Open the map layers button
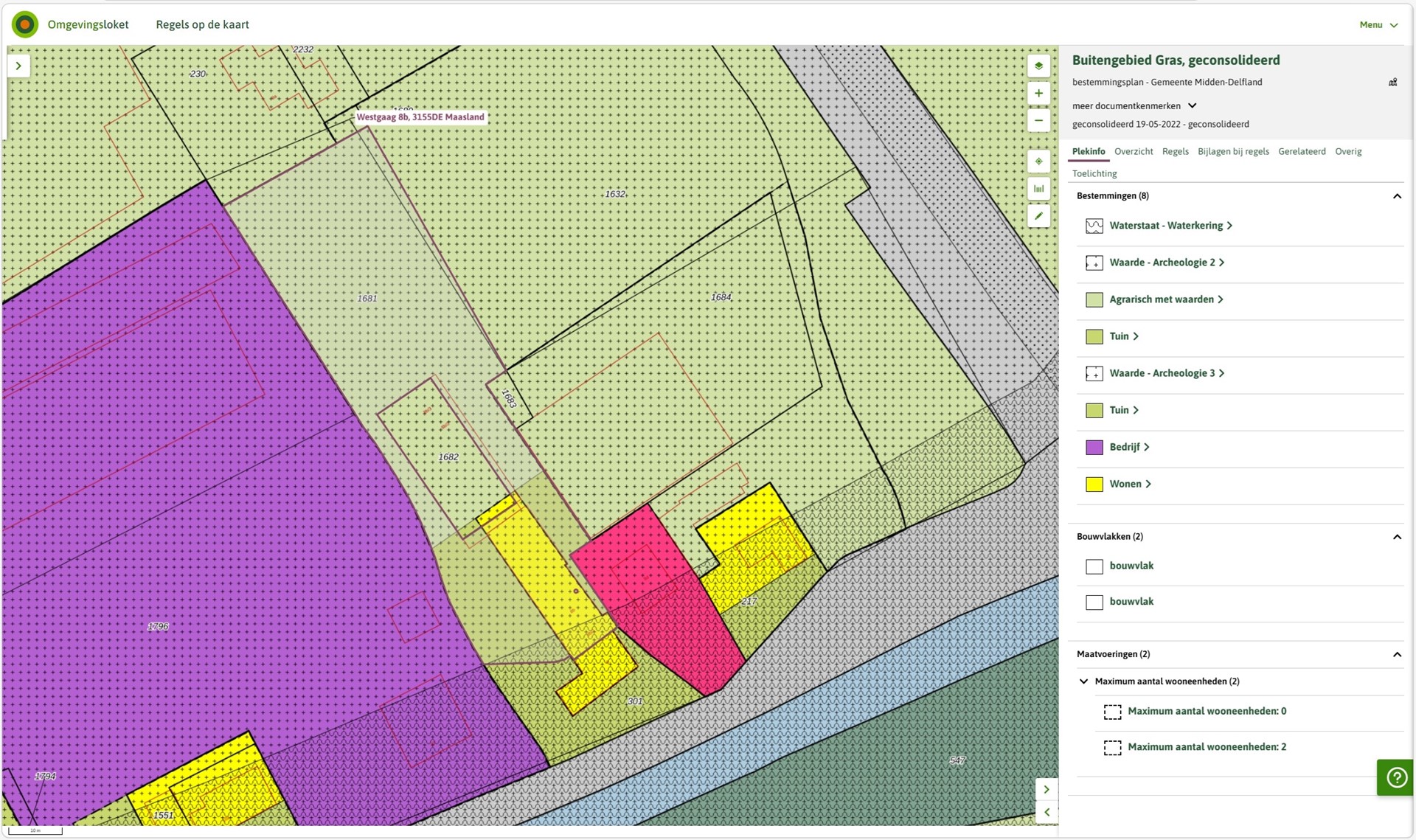The height and width of the screenshot is (840, 1416). pos(1038,66)
